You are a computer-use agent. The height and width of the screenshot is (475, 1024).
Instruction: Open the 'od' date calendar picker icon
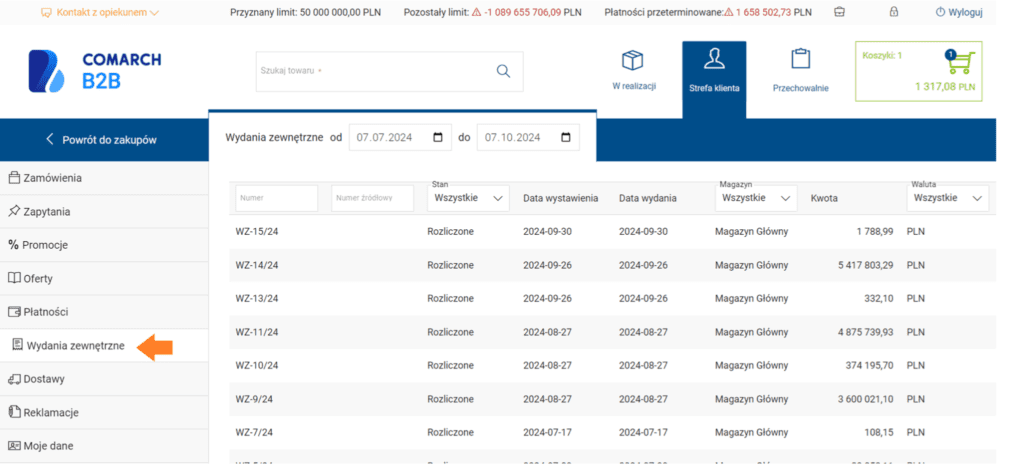click(x=438, y=138)
